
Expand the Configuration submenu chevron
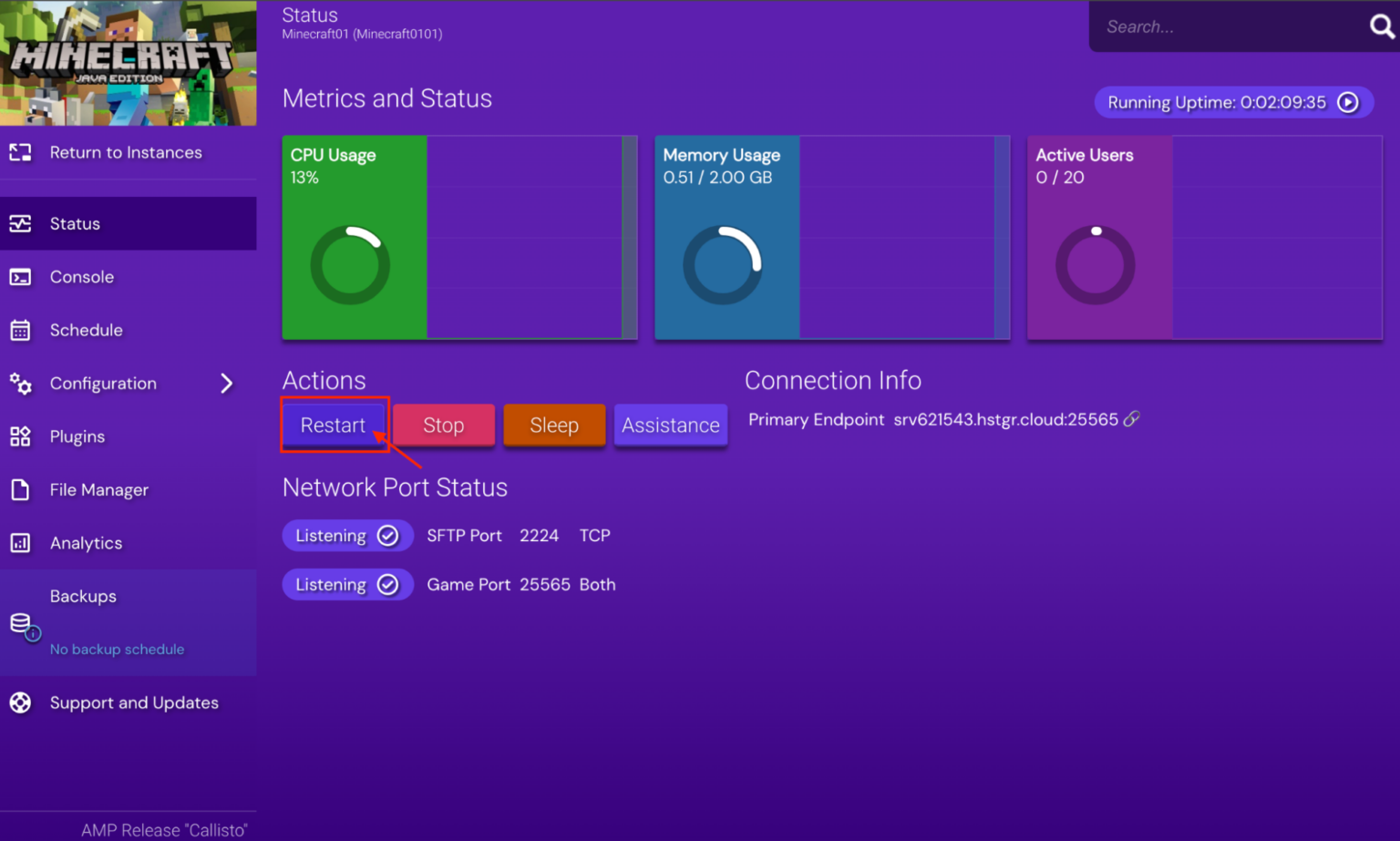[x=227, y=384]
